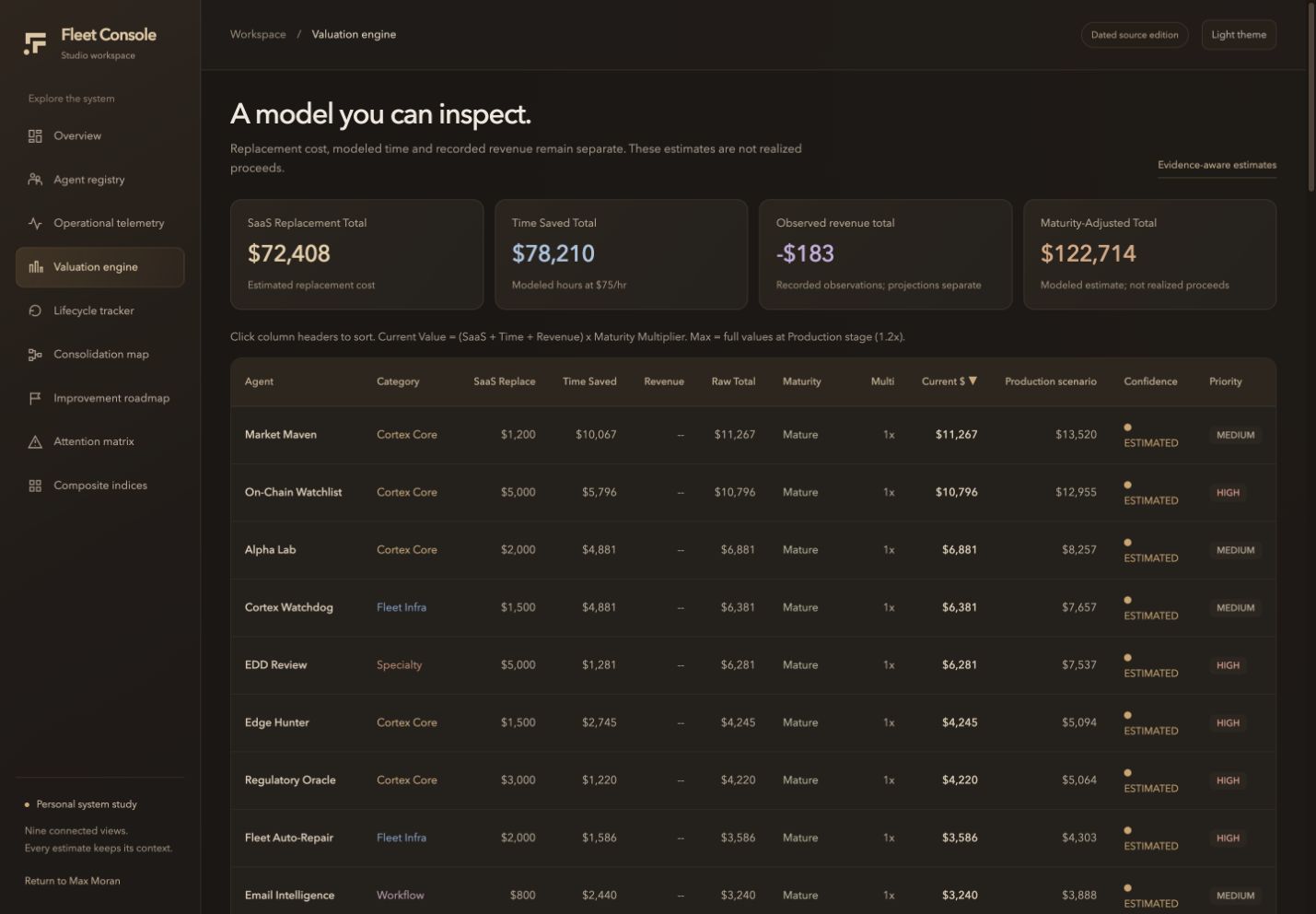The image size is (1316, 914).
Task: Open the Overview menu item
Action: tap(99, 136)
